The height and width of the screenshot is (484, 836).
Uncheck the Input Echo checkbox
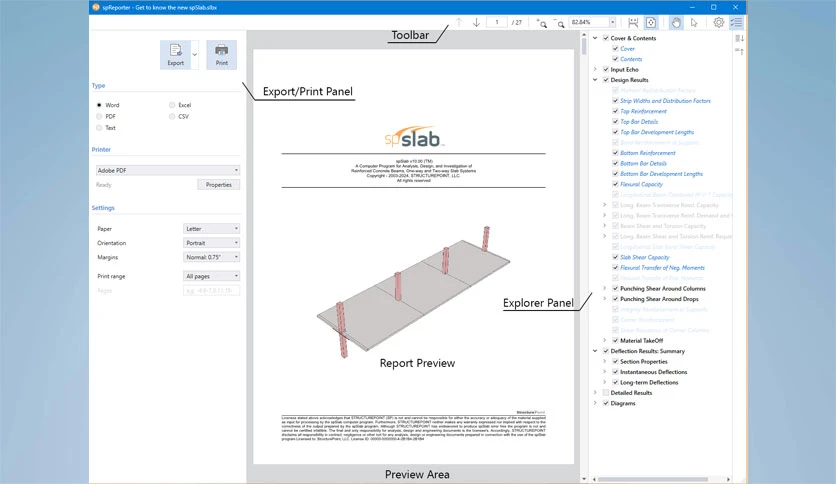[606, 69]
